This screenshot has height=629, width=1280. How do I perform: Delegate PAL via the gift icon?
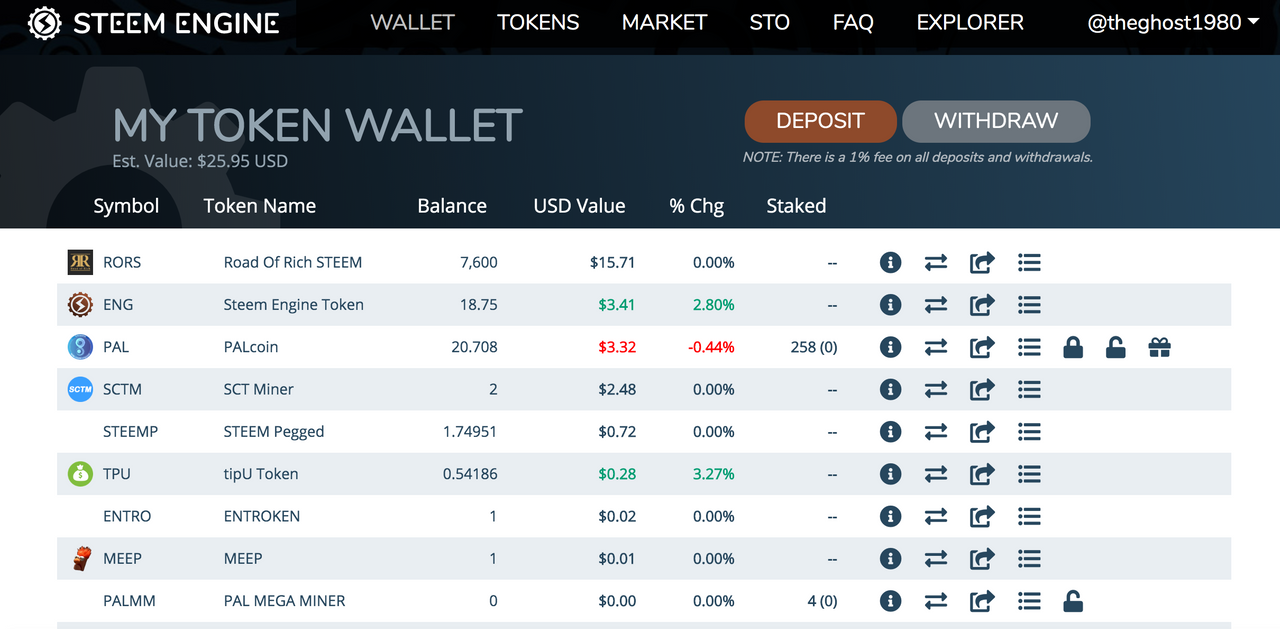(x=1159, y=347)
